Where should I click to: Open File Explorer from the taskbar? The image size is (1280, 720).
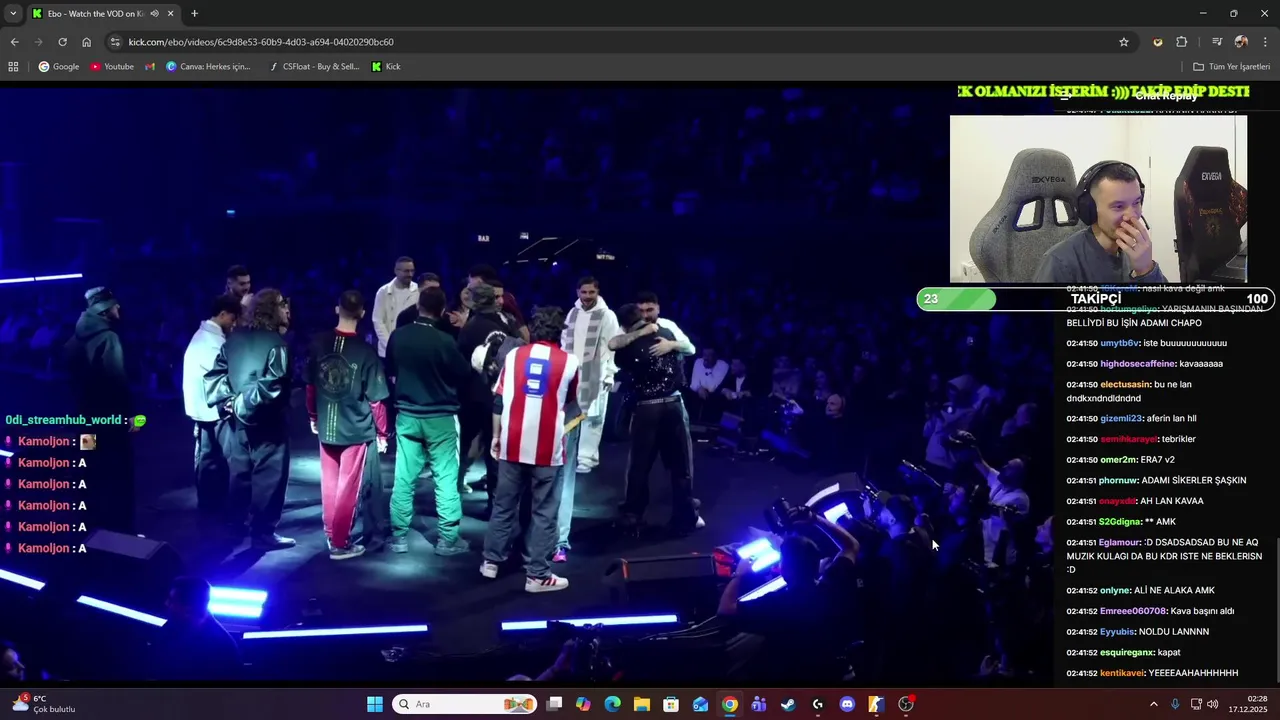(642, 704)
